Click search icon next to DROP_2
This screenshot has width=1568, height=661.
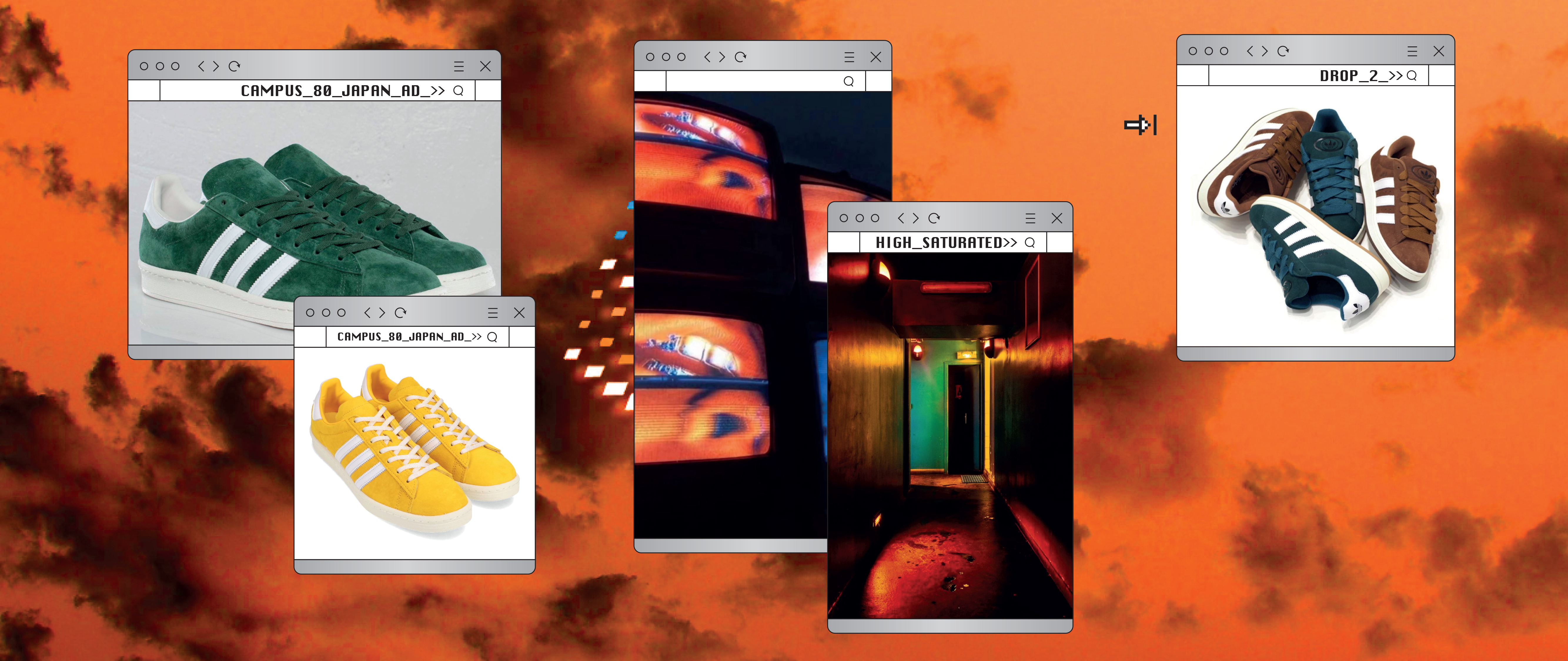point(1412,76)
